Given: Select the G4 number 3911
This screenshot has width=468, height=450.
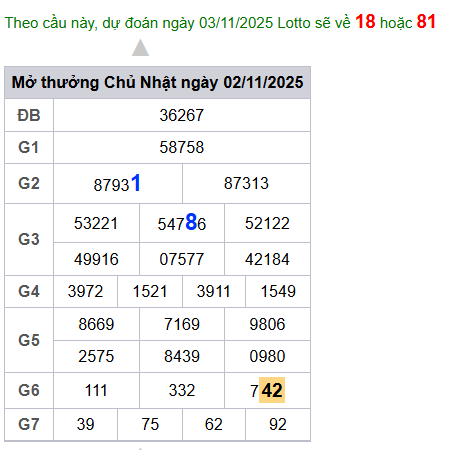Looking at the screenshot, I should coord(214,291).
